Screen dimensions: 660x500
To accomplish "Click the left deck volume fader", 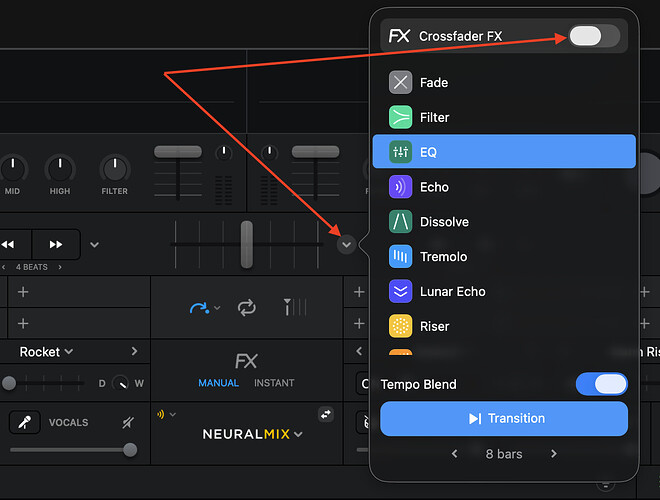I will click(178, 152).
